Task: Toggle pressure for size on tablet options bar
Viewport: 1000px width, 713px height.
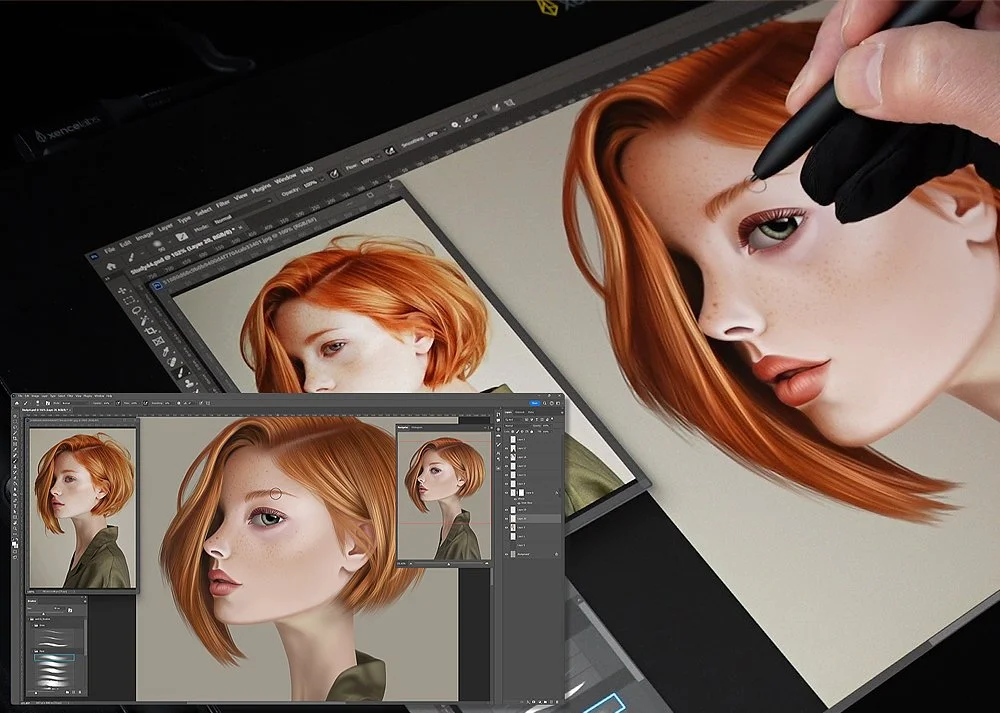Action: tap(496, 107)
